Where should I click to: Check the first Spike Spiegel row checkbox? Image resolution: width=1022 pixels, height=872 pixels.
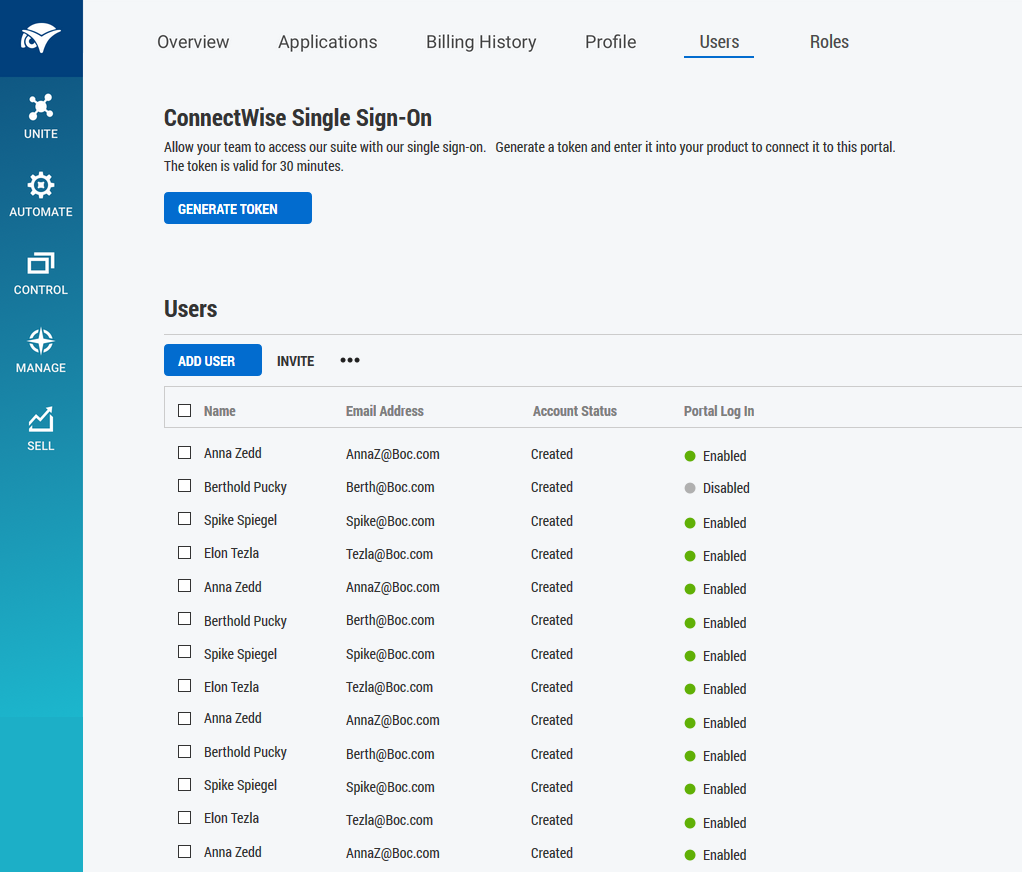[184, 519]
